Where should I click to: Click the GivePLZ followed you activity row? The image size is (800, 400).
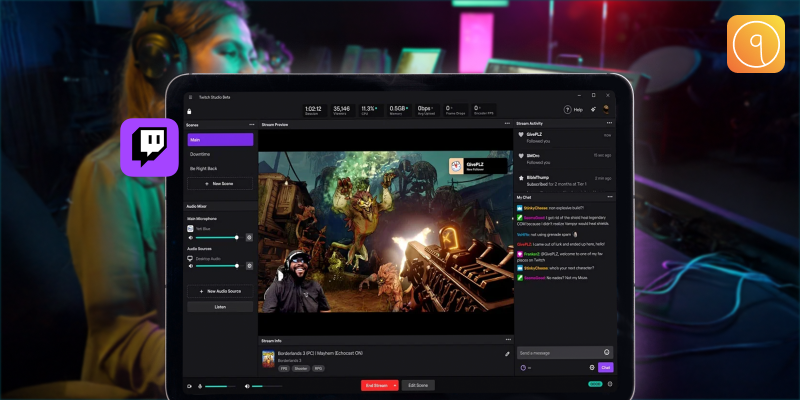[565, 138]
